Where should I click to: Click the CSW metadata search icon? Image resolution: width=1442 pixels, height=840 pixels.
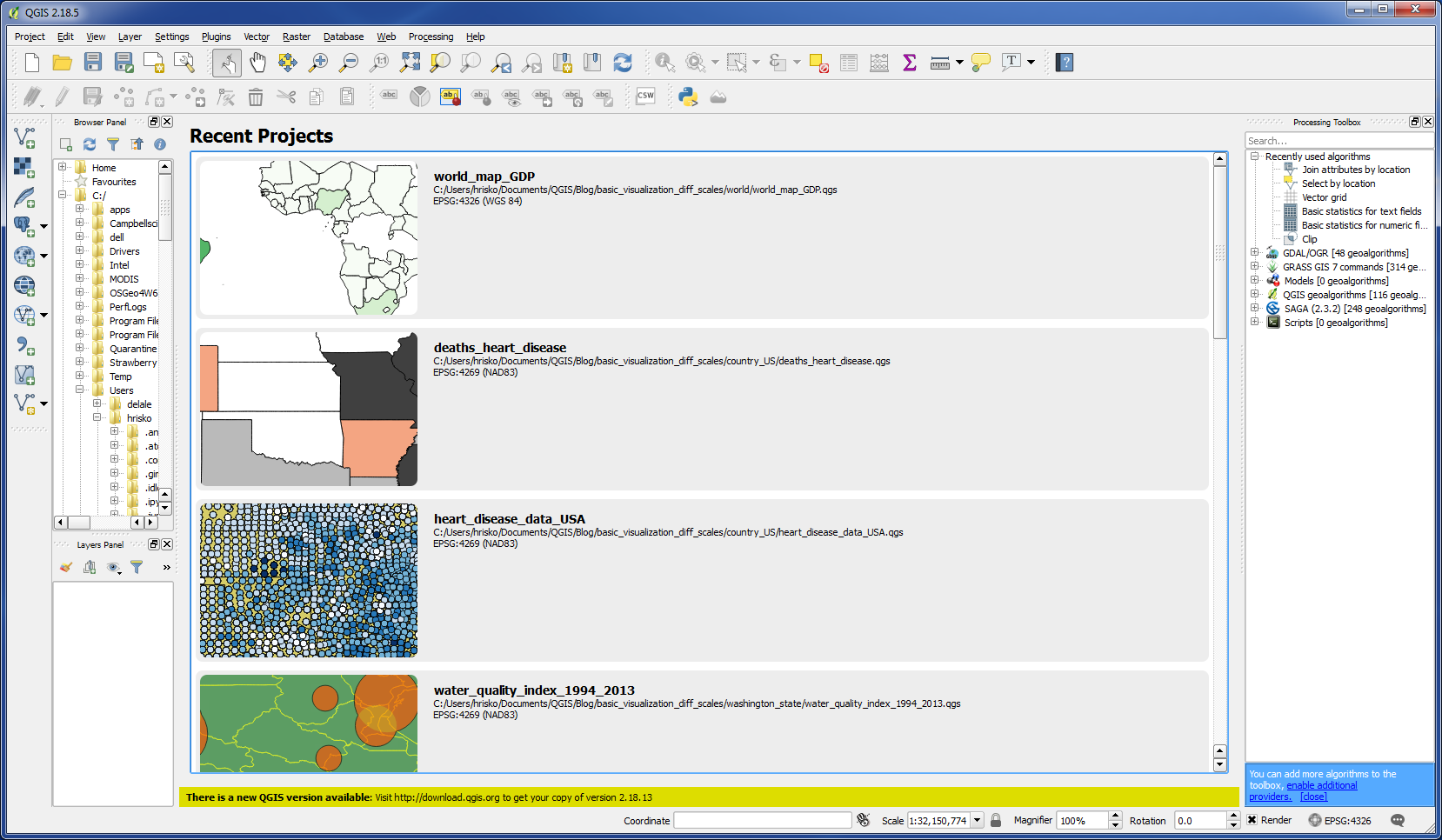pos(645,97)
